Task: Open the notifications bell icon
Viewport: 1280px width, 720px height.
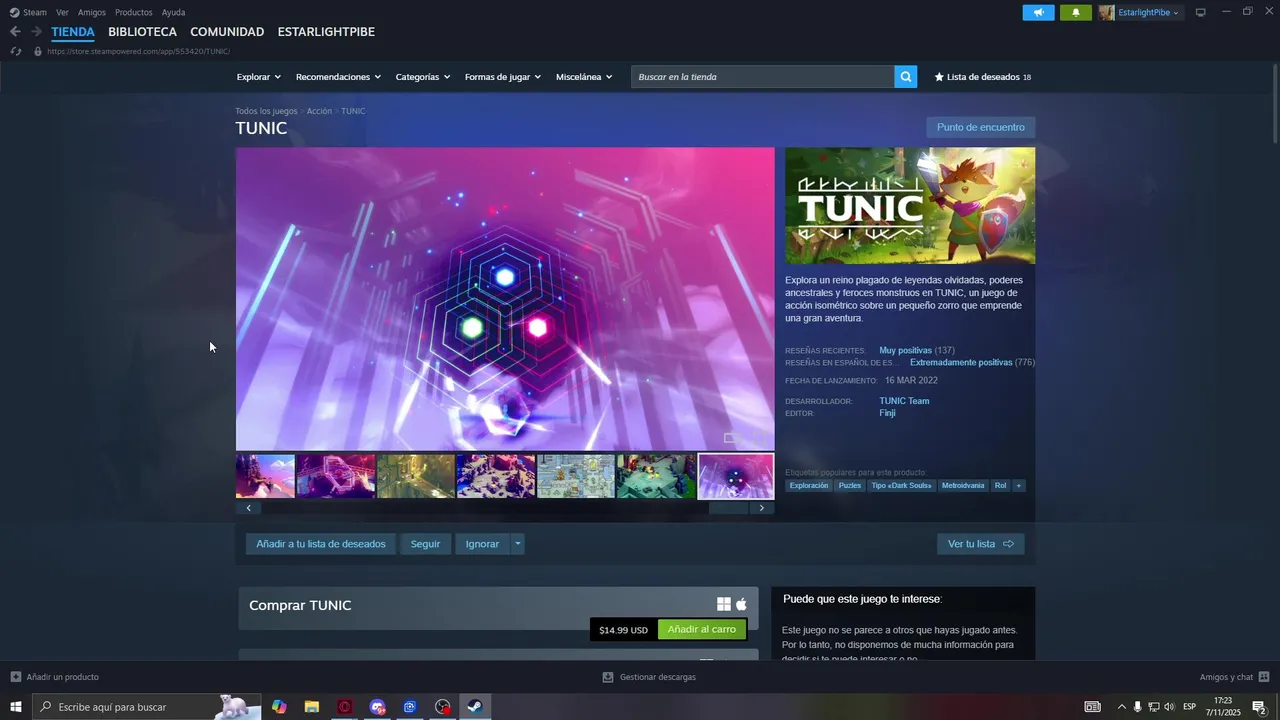Action: pyautogui.click(x=1076, y=12)
